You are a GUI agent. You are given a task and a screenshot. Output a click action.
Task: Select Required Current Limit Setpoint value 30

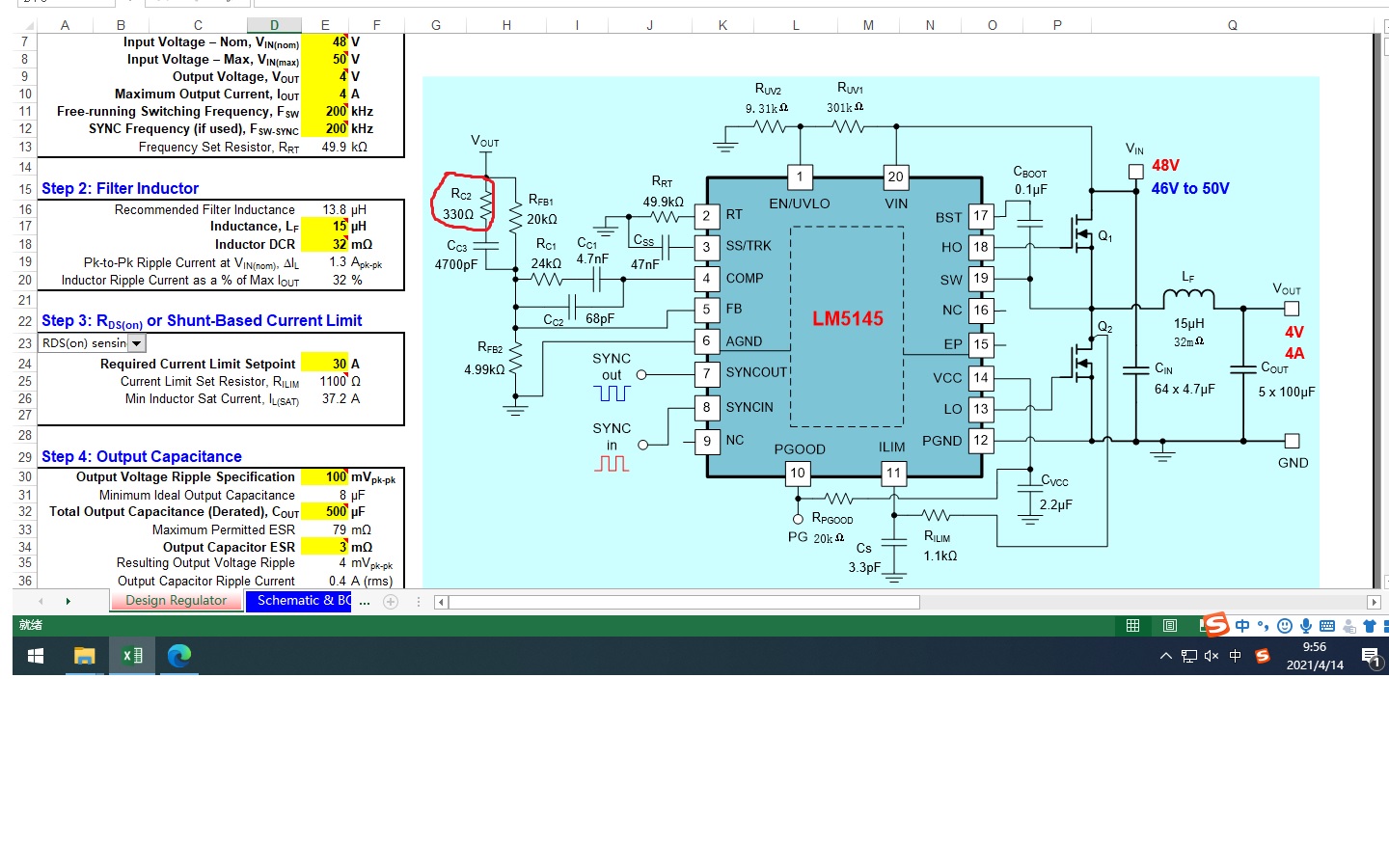[x=325, y=364]
